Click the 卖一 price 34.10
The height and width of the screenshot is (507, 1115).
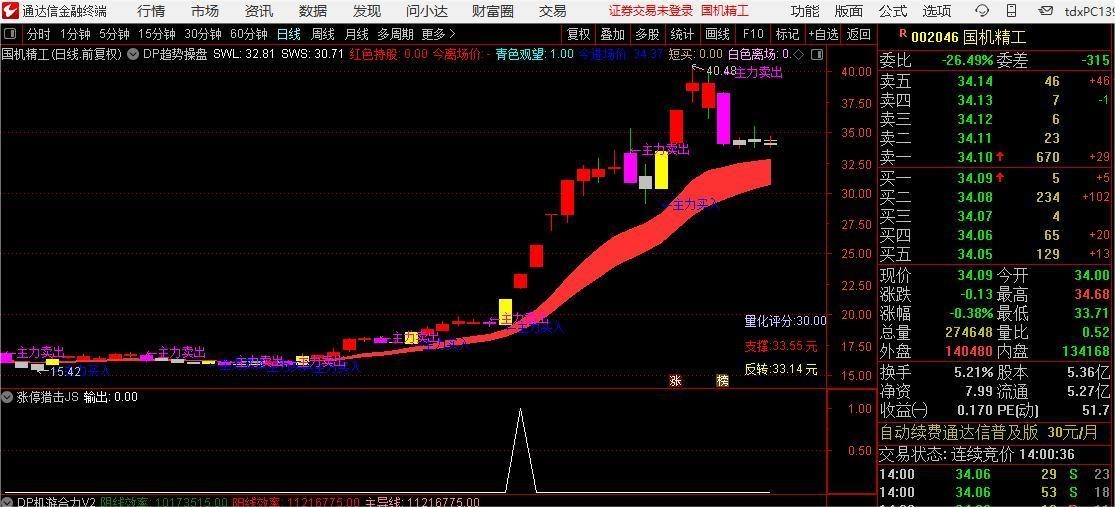pyautogui.click(x=972, y=156)
